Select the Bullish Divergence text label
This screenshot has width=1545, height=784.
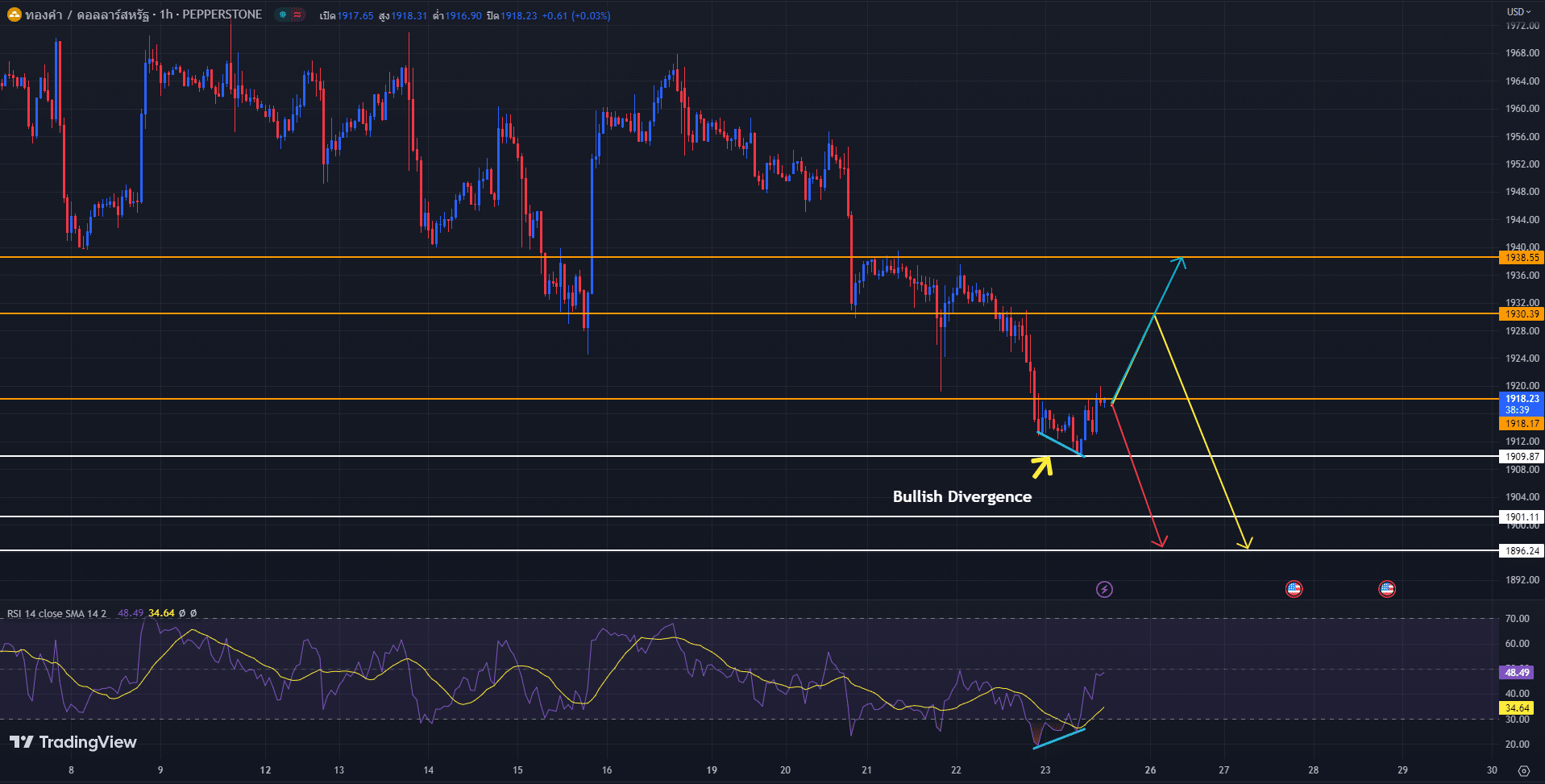tap(961, 497)
